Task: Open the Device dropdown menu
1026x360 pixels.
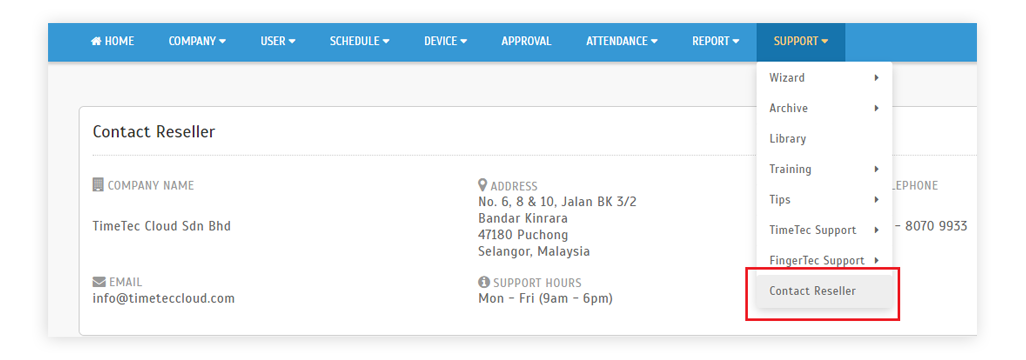Action: (x=446, y=41)
